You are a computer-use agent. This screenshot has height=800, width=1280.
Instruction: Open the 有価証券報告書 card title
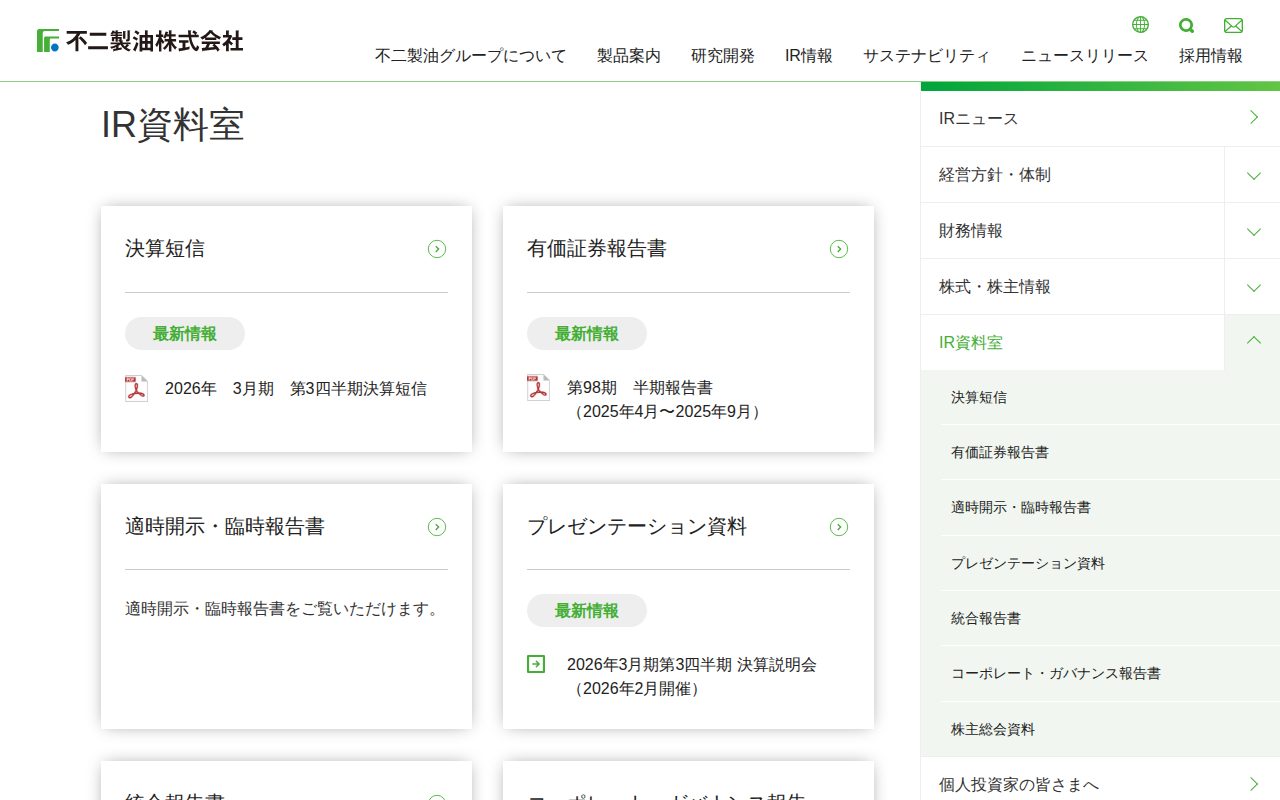597,249
